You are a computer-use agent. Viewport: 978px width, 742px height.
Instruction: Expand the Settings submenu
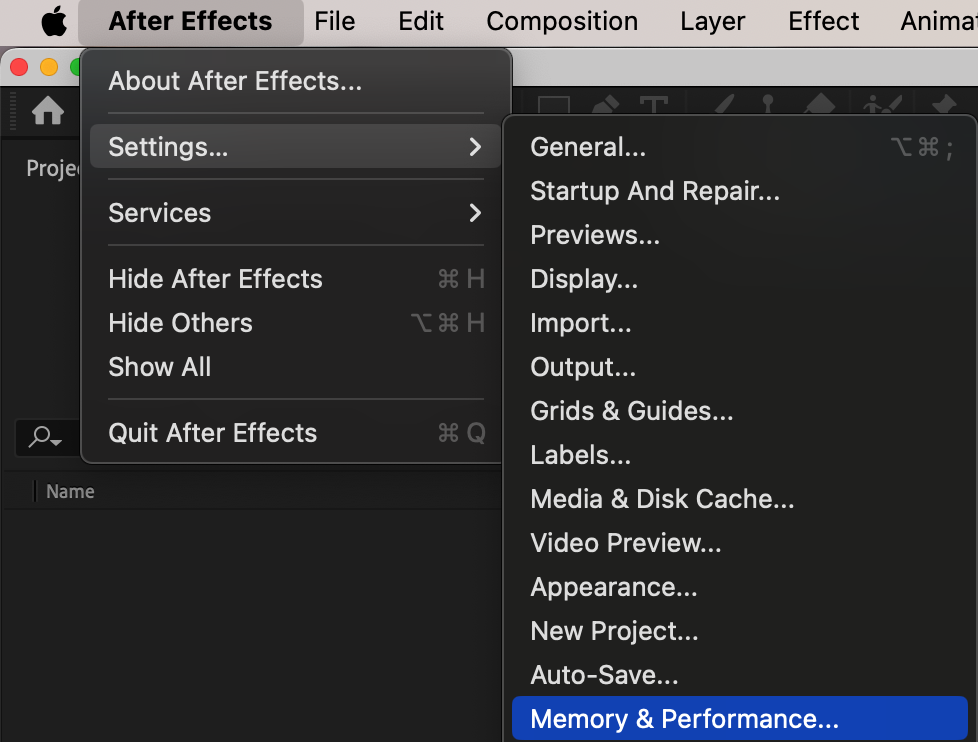tap(291, 147)
